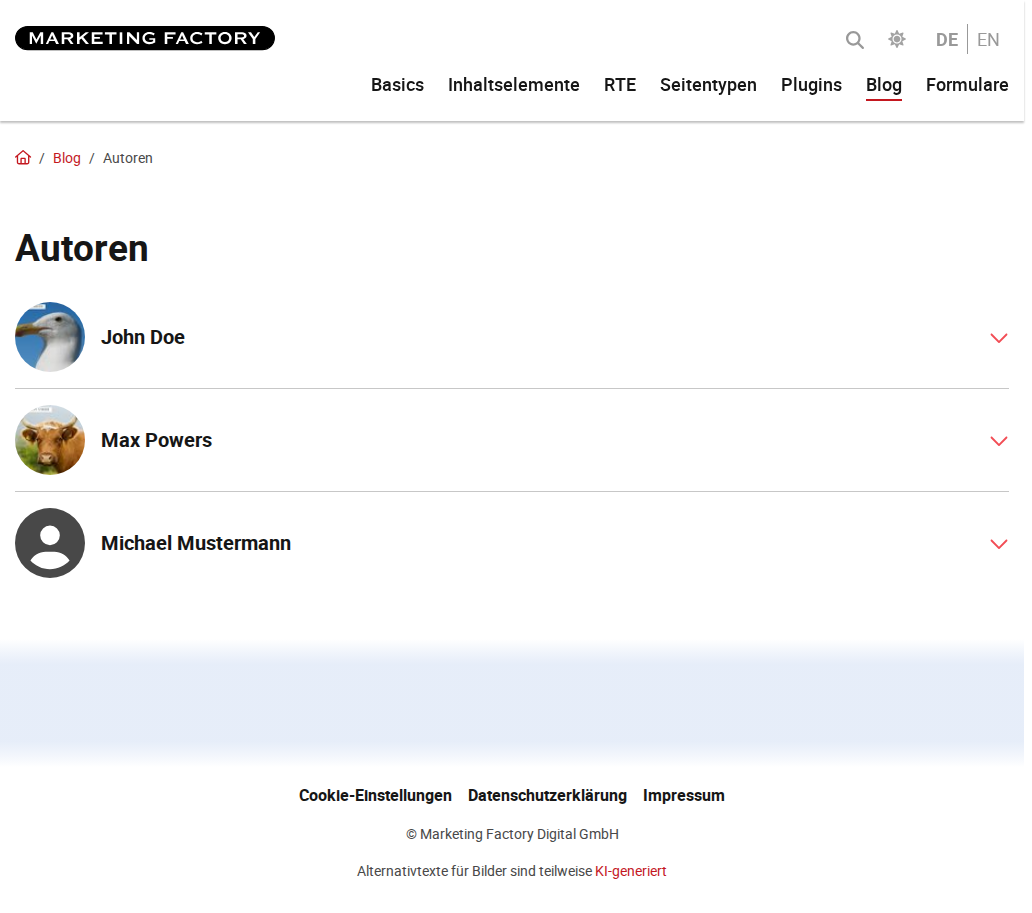Expand the Michael Mustermann chevron

click(998, 544)
